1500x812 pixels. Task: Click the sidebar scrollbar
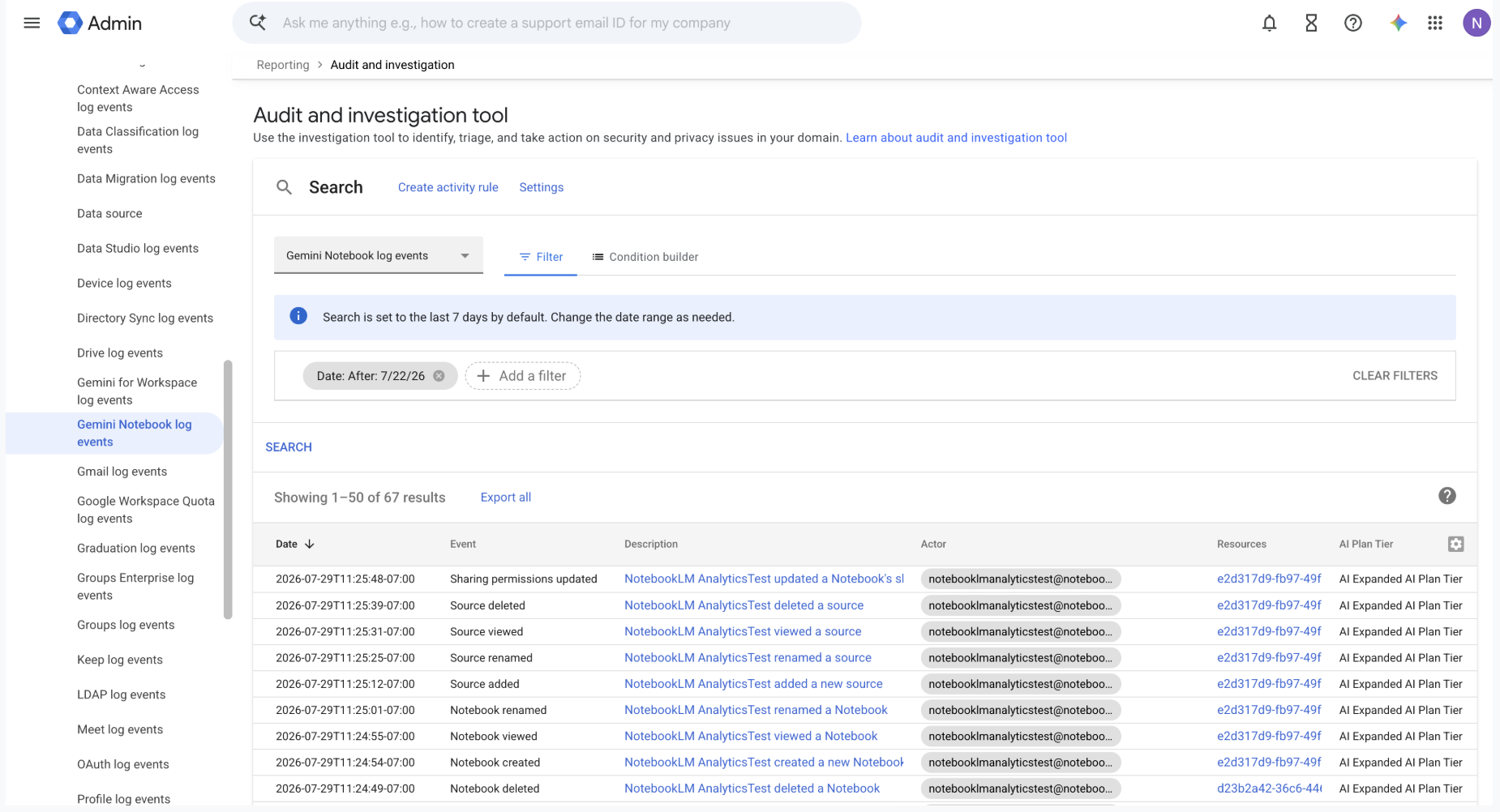(228, 489)
